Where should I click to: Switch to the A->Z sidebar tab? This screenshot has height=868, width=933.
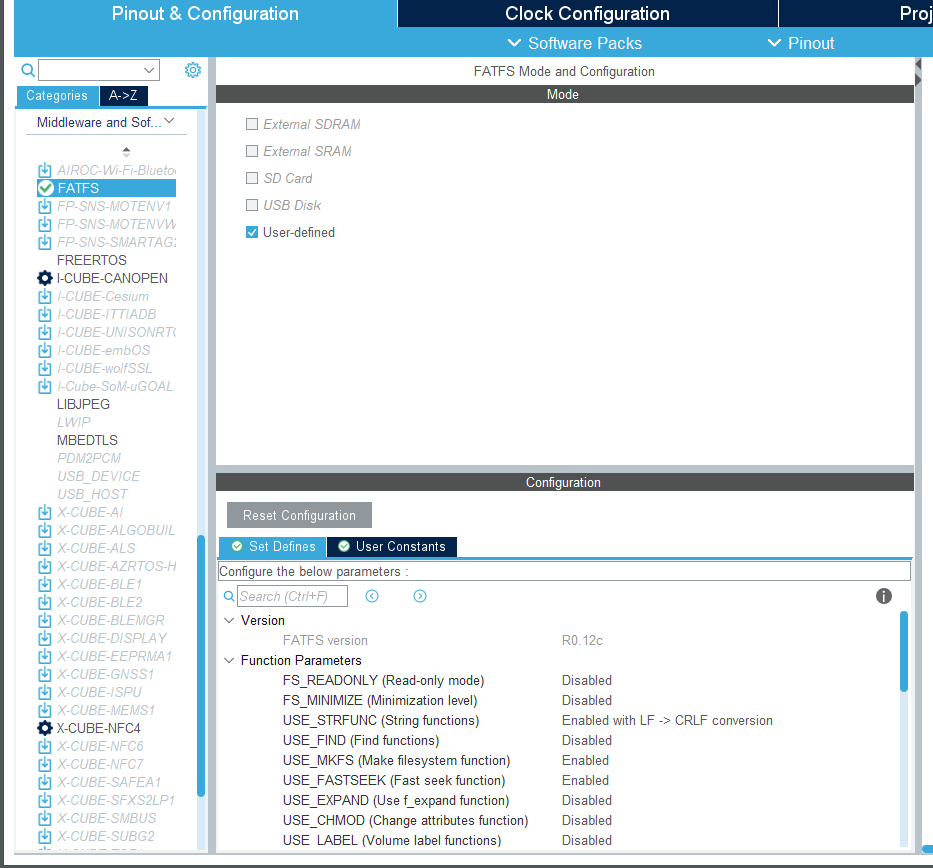[124, 96]
